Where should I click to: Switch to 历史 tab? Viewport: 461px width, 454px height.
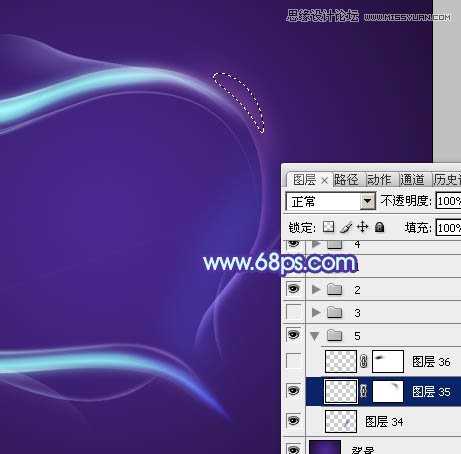pyautogui.click(x=447, y=180)
